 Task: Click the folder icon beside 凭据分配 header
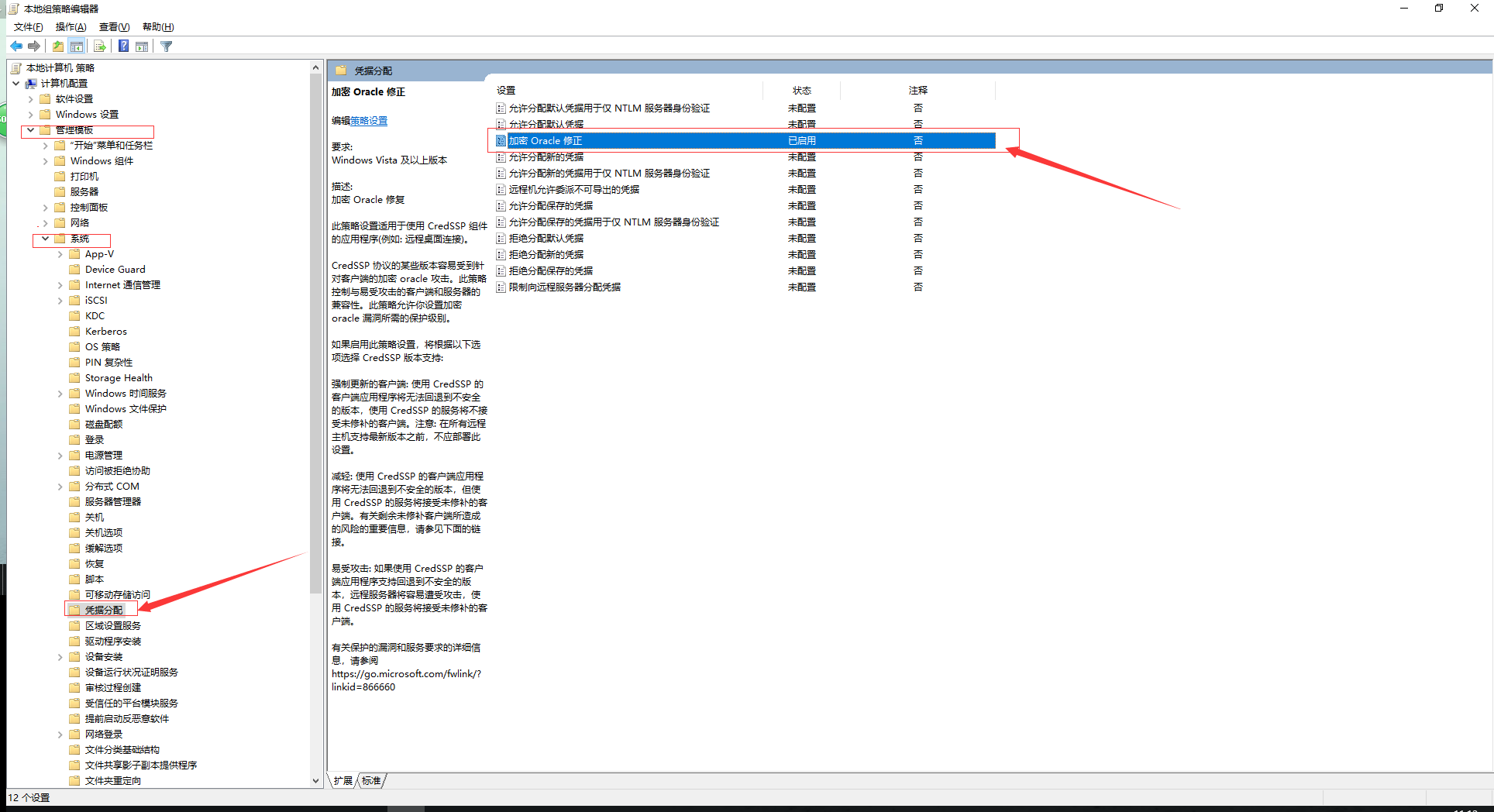[341, 71]
